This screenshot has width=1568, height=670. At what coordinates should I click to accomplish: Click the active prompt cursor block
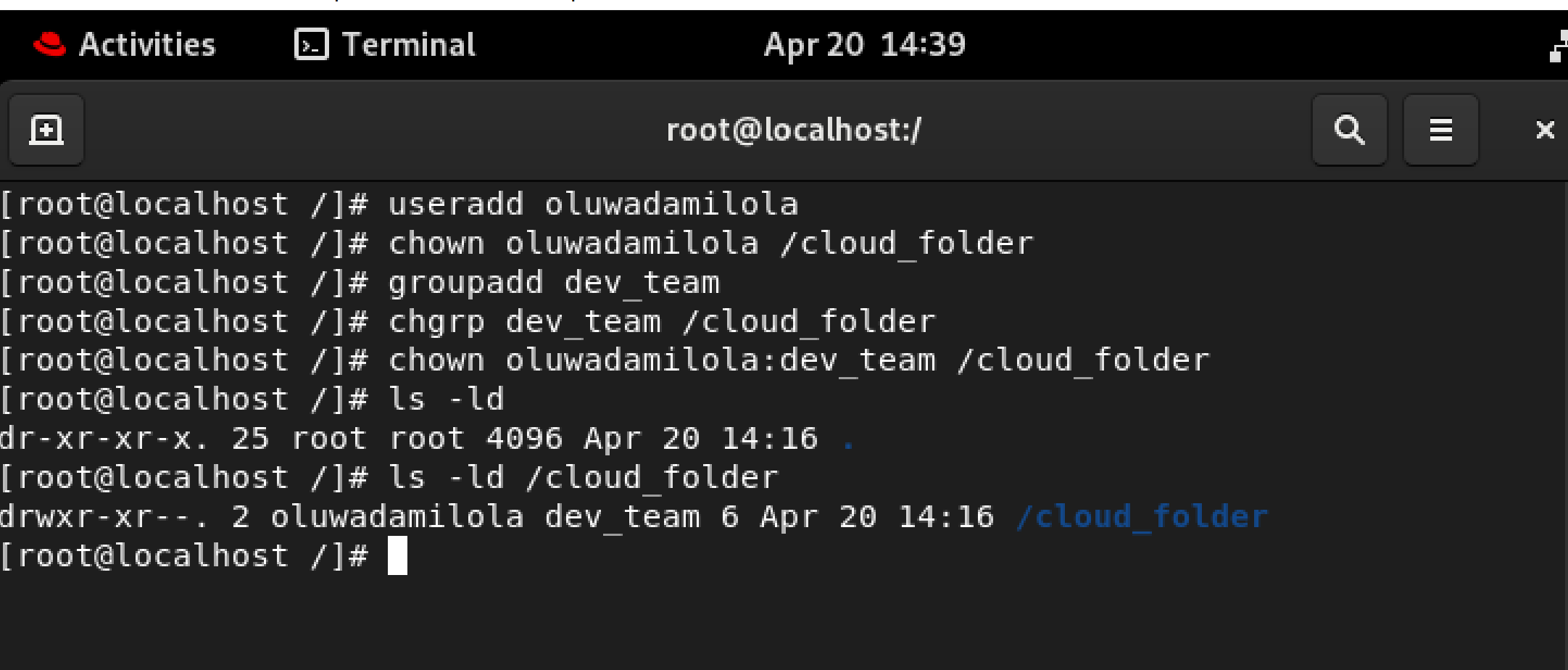(x=397, y=555)
